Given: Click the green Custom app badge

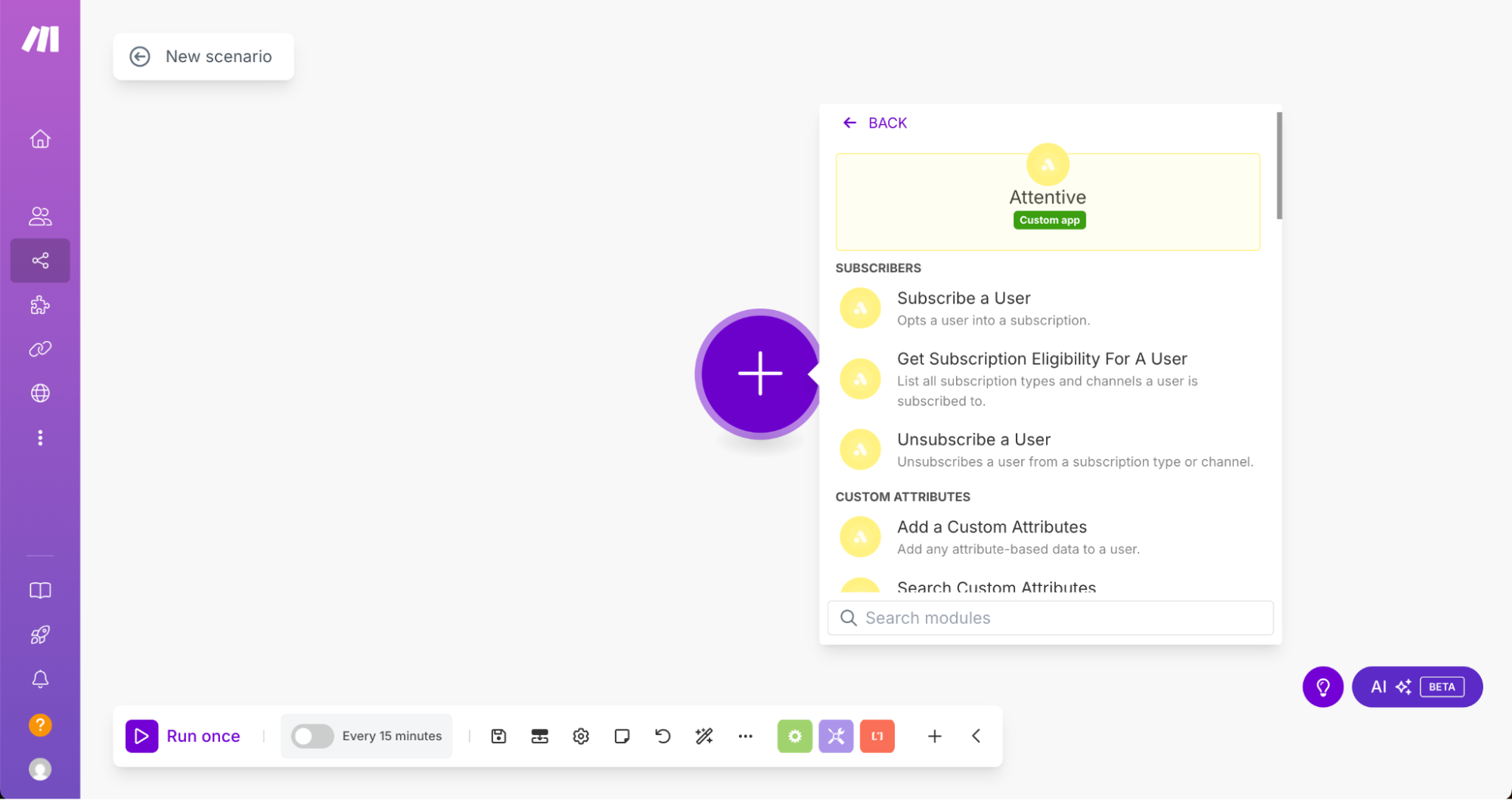Looking at the screenshot, I should (1049, 220).
